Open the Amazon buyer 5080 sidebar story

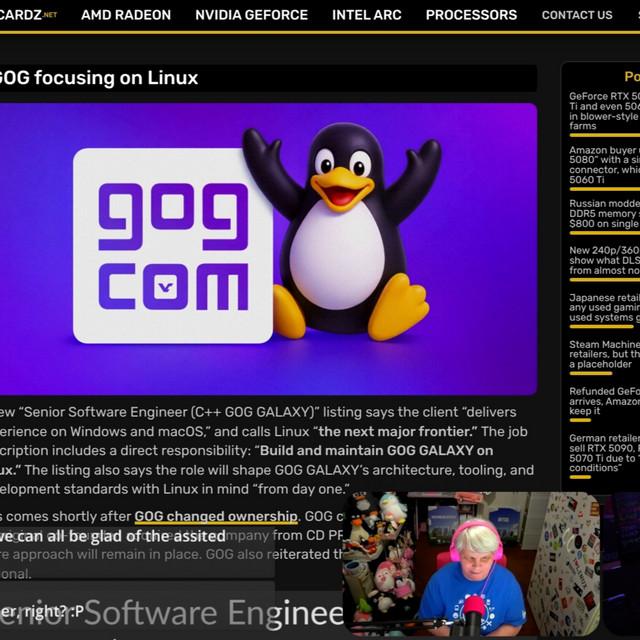click(x=604, y=165)
